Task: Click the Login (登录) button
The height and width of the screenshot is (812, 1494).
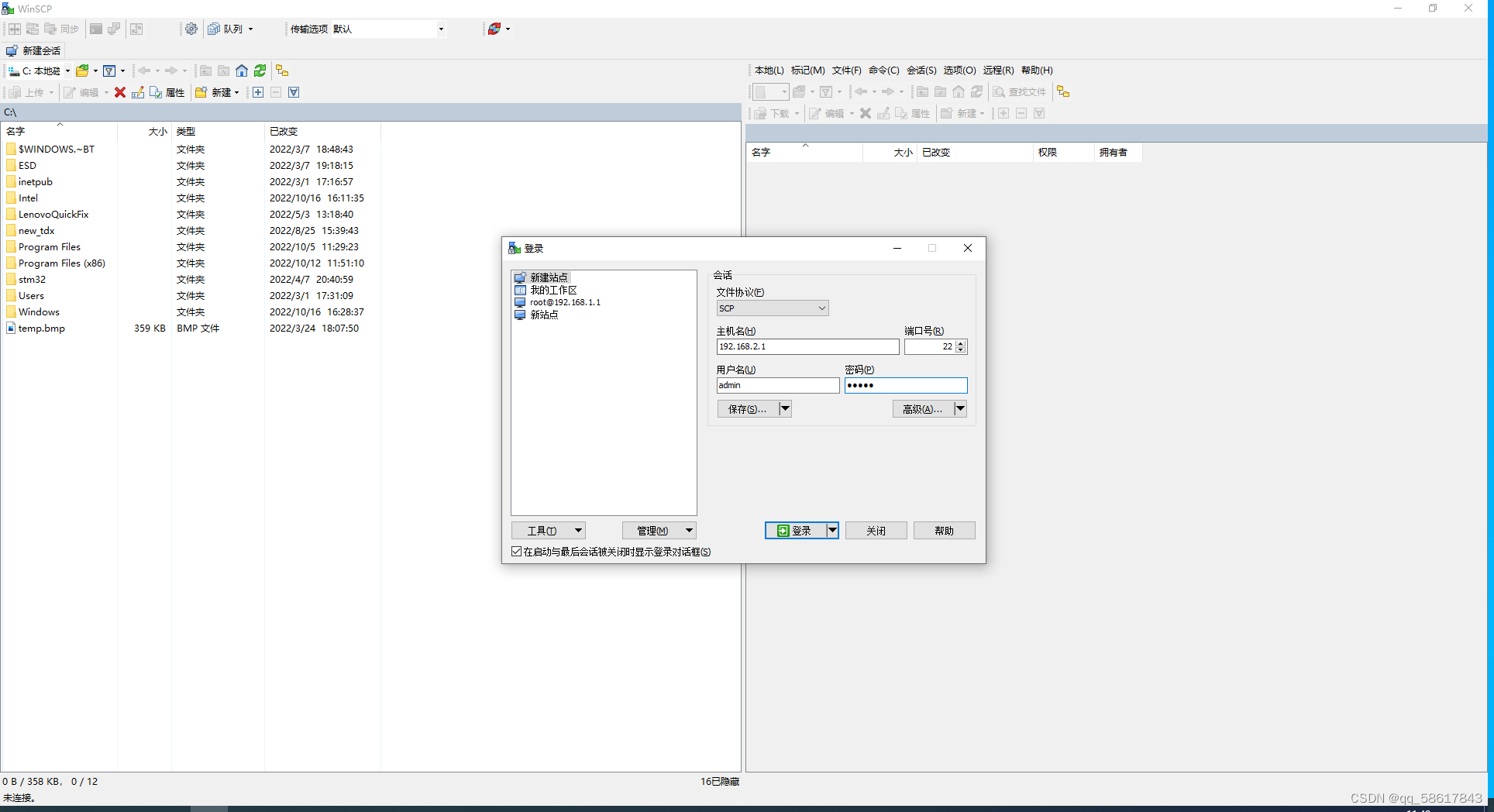Action: pos(795,530)
